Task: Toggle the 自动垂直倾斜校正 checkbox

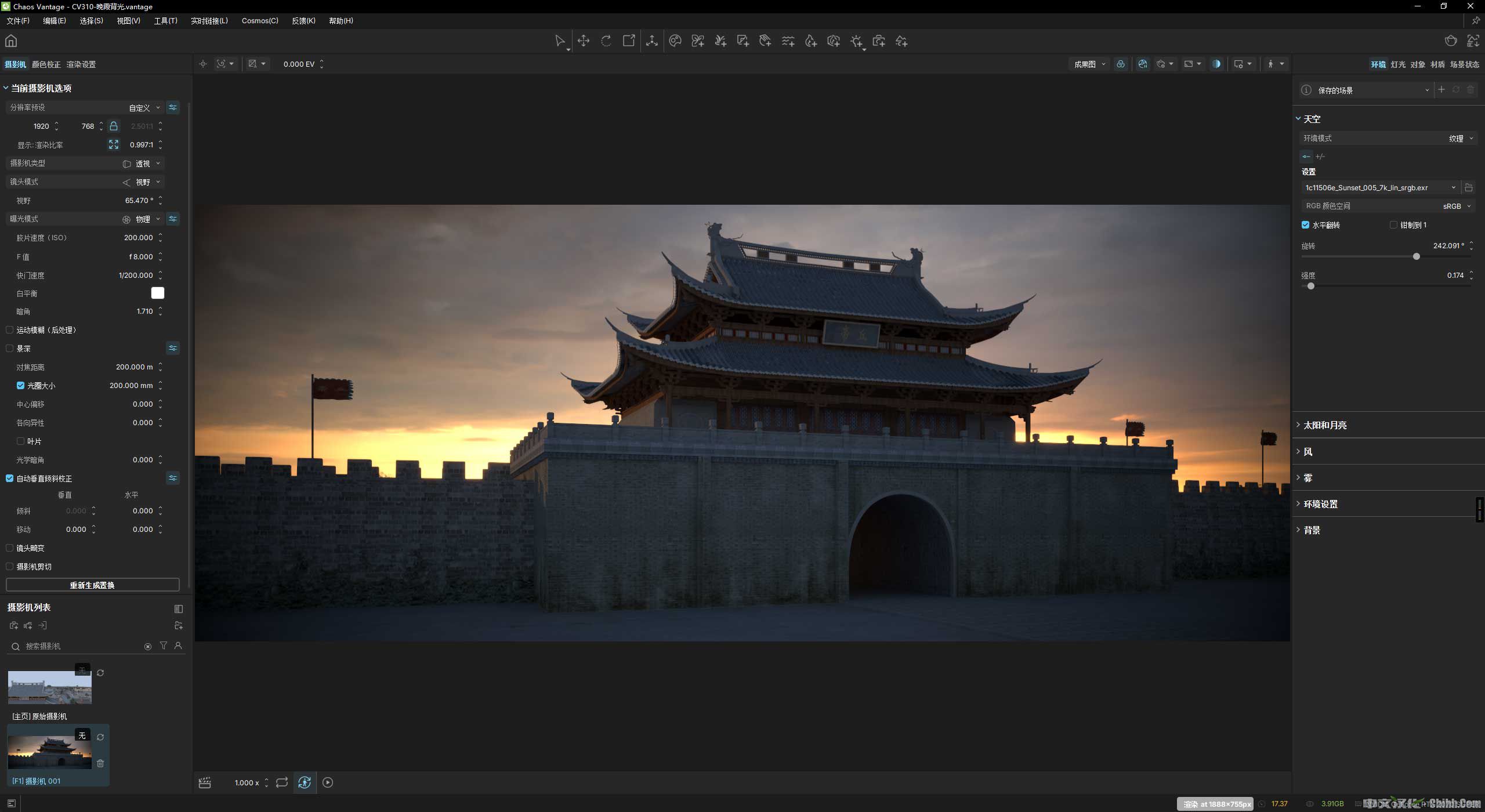Action: click(x=10, y=478)
